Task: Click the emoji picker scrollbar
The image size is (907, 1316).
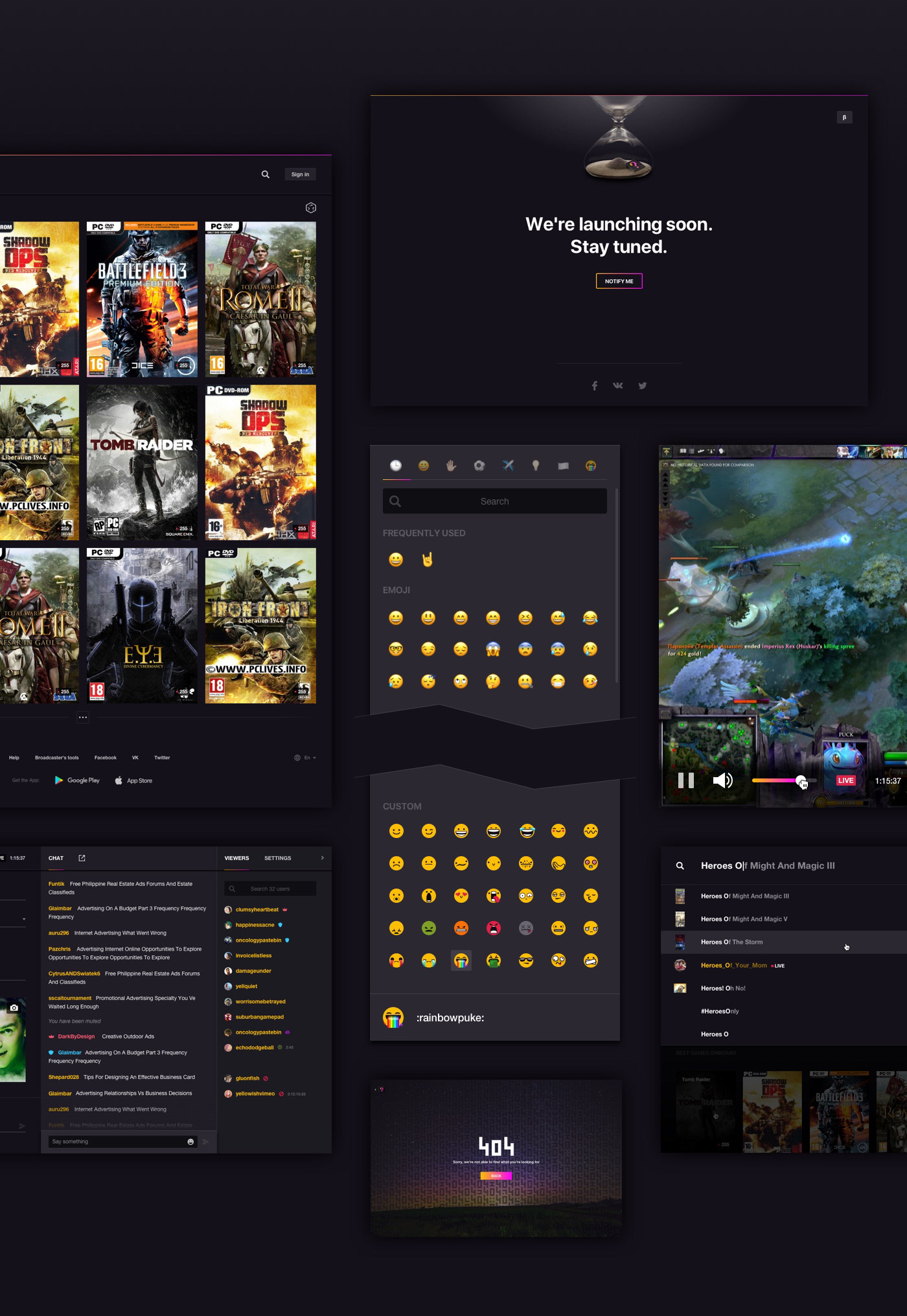Action: point(616,586)
